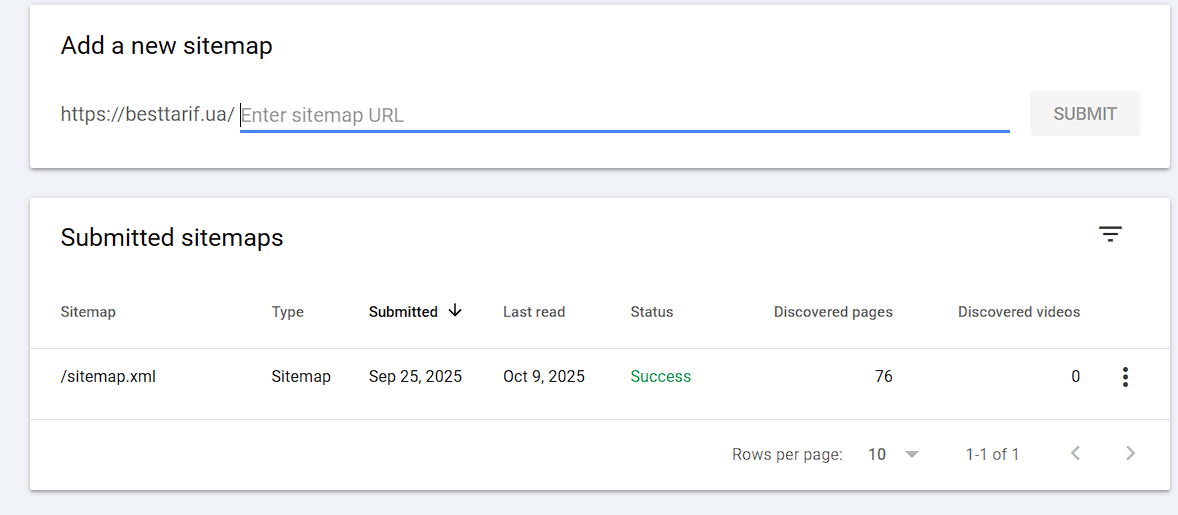The height and width of the screenshot is (515, 1178).
Task: Click the Success status text
Action: 660,377
